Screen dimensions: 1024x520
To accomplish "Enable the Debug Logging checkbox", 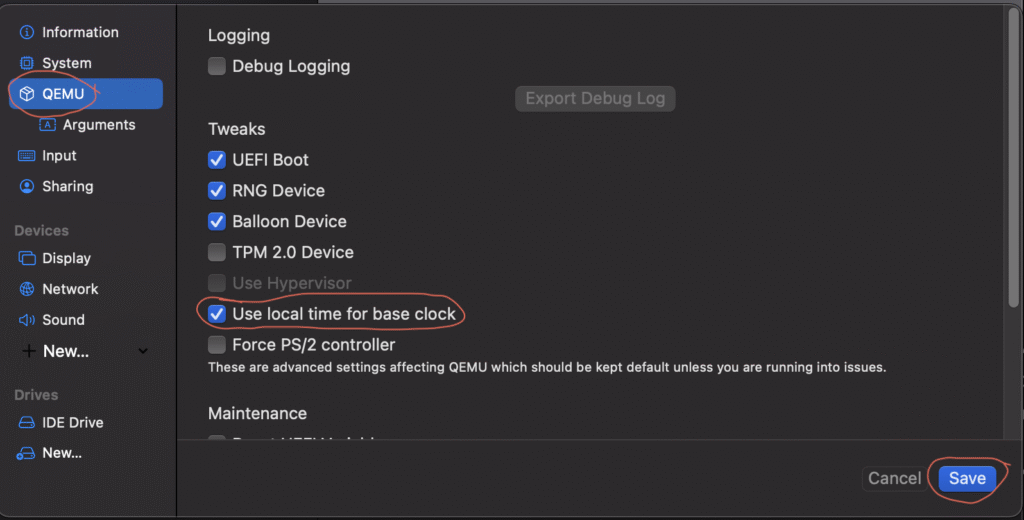I will tap(217, 67).
